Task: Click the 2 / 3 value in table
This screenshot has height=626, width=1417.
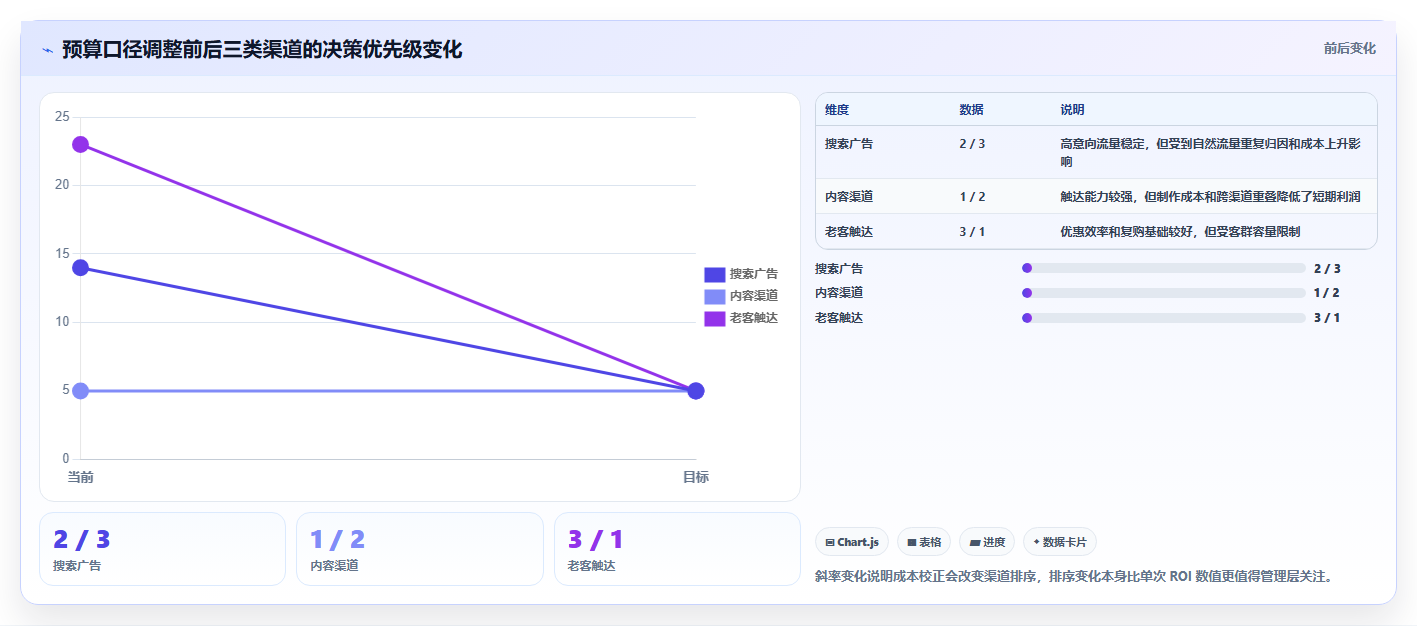Action: tap(972, 144)
